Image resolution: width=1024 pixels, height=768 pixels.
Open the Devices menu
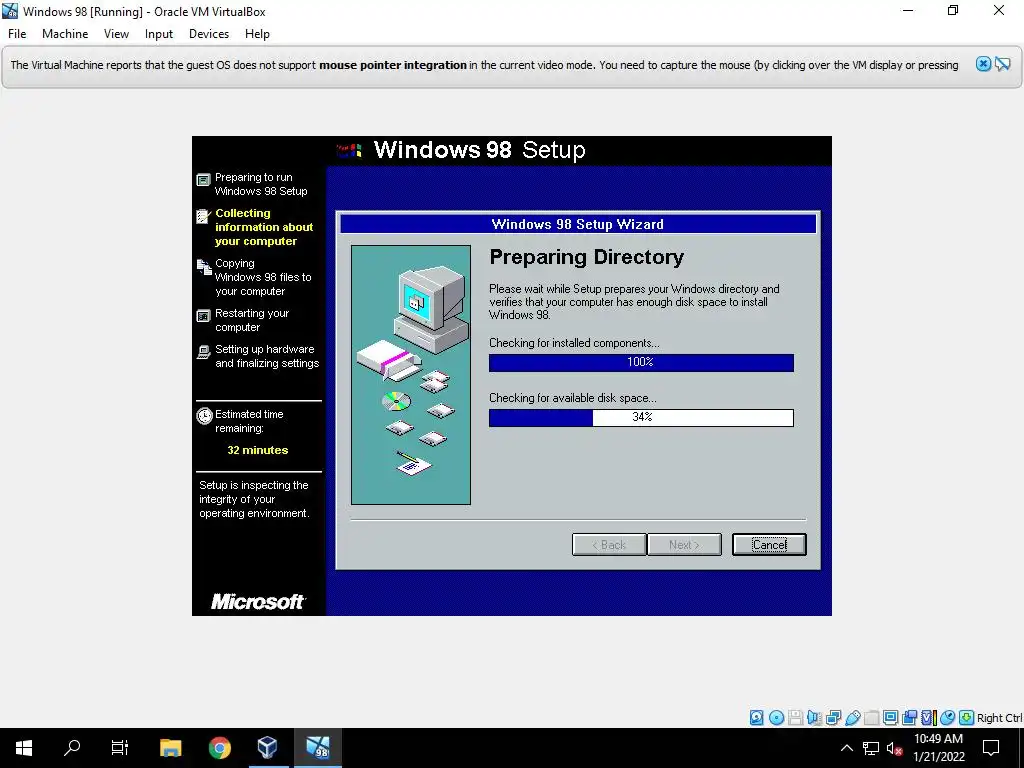(209, 34)
